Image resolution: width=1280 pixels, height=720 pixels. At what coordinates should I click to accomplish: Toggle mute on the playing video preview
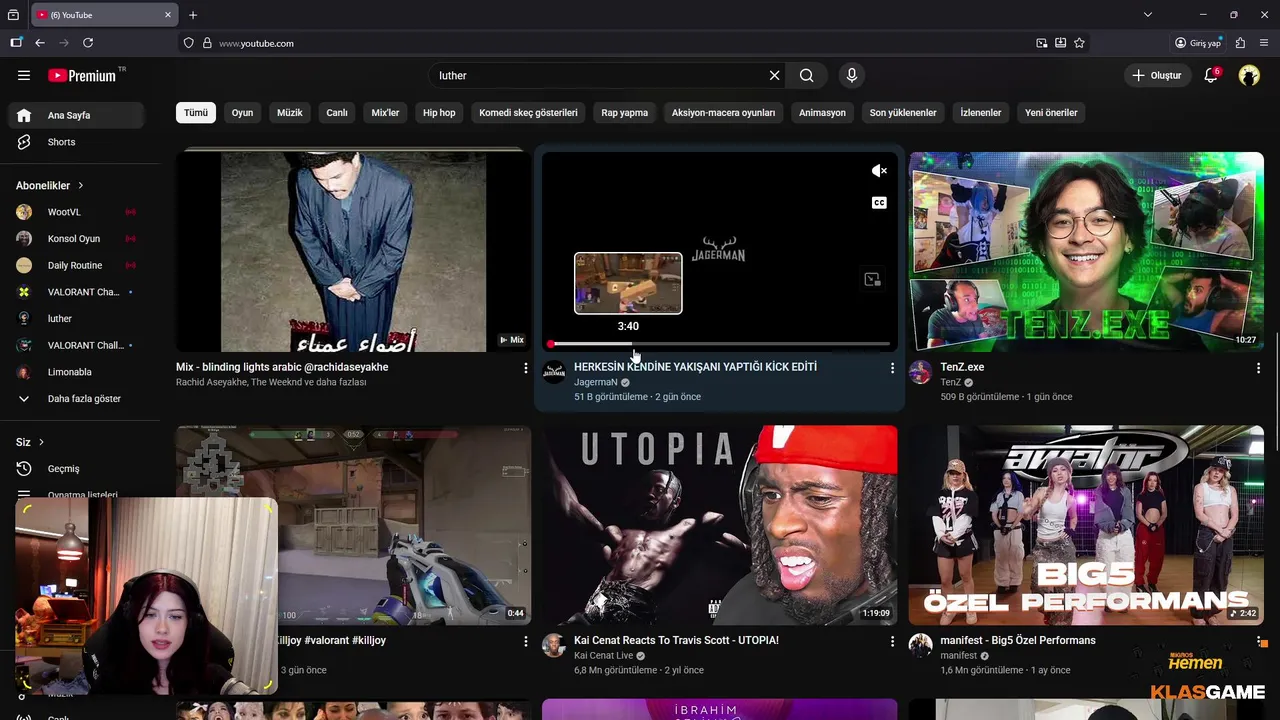[879, 171]
